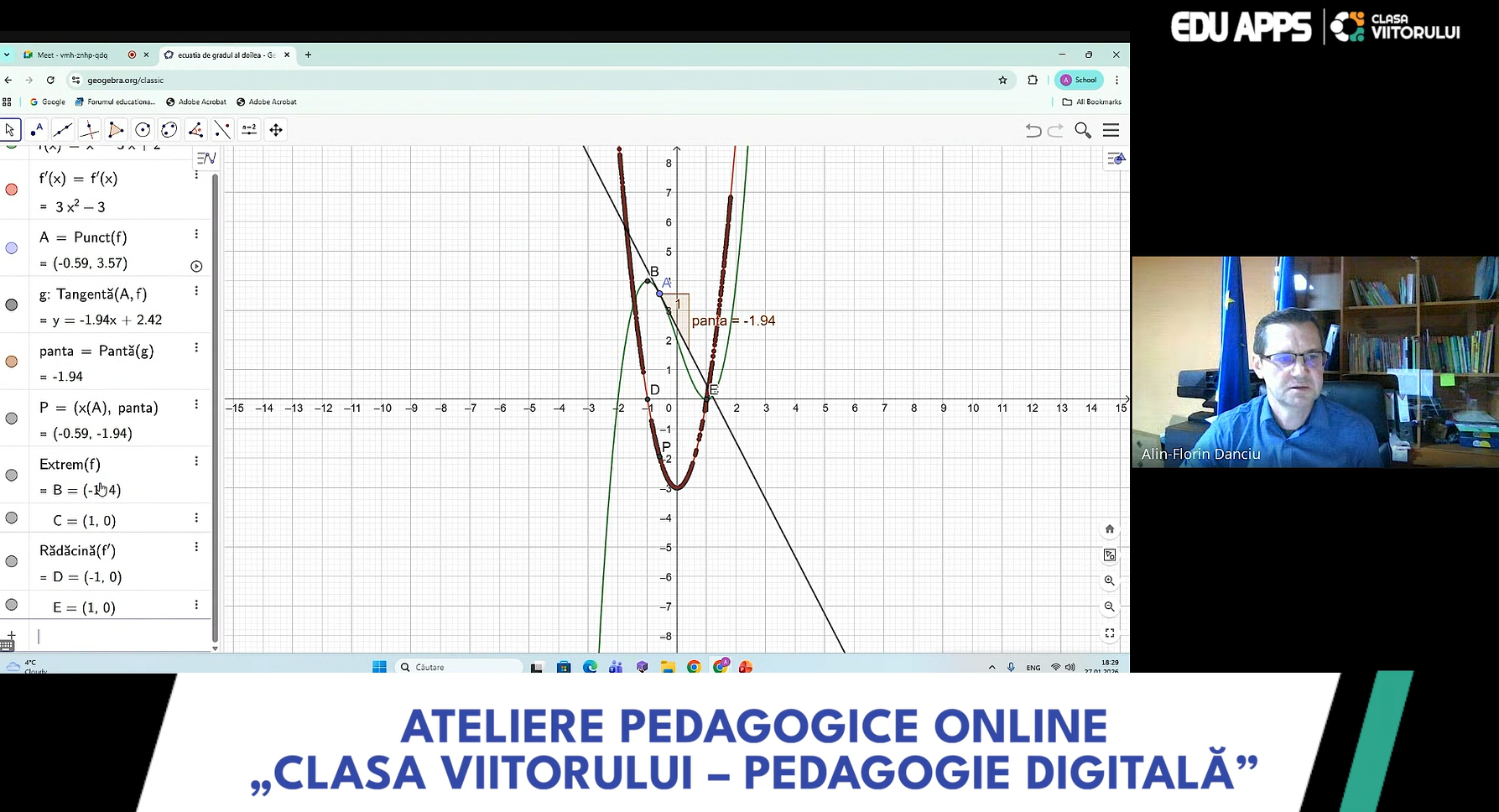Toggle the algebra view style bar

click(206, 158)
